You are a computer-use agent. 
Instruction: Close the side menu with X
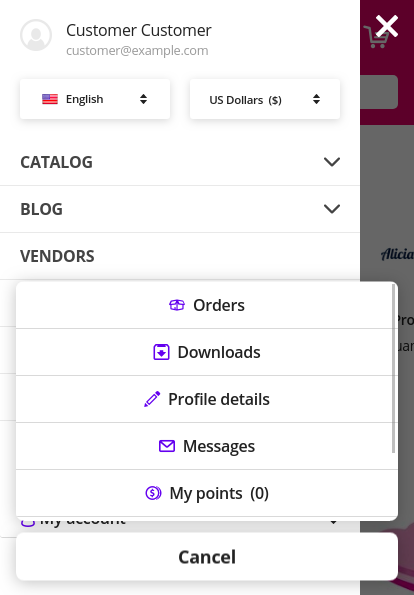[x=387, y=26]
